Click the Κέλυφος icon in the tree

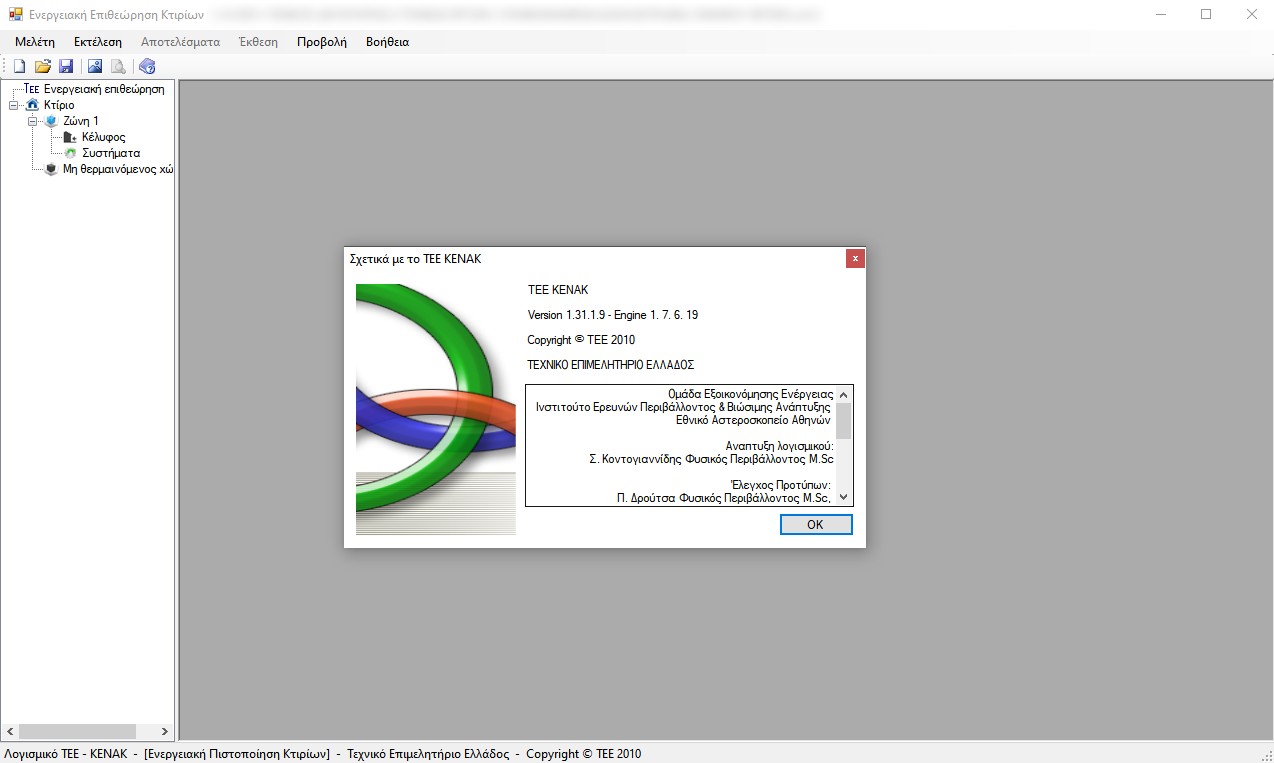click(69, 137)
